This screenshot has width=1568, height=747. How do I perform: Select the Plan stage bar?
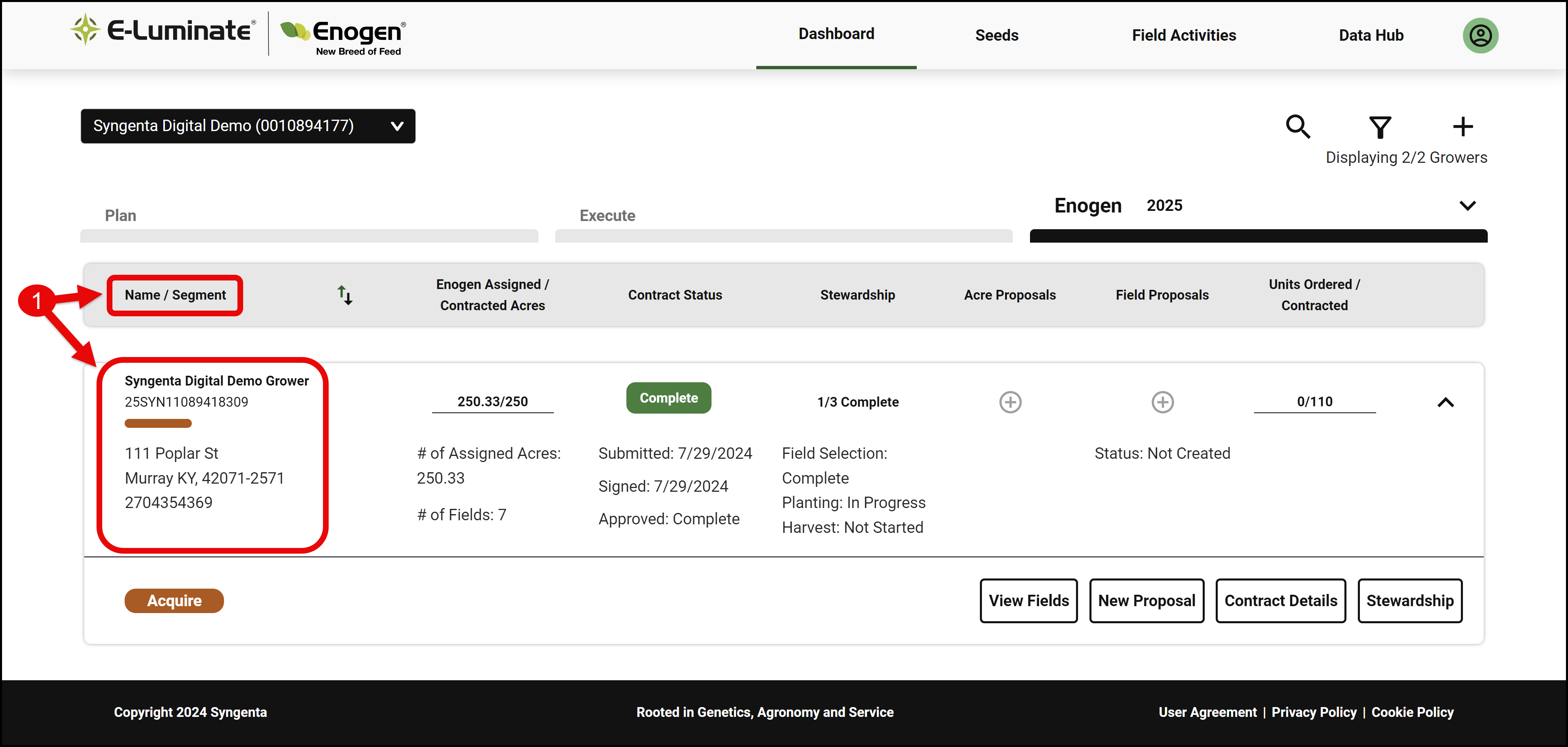tap(309, 235)
